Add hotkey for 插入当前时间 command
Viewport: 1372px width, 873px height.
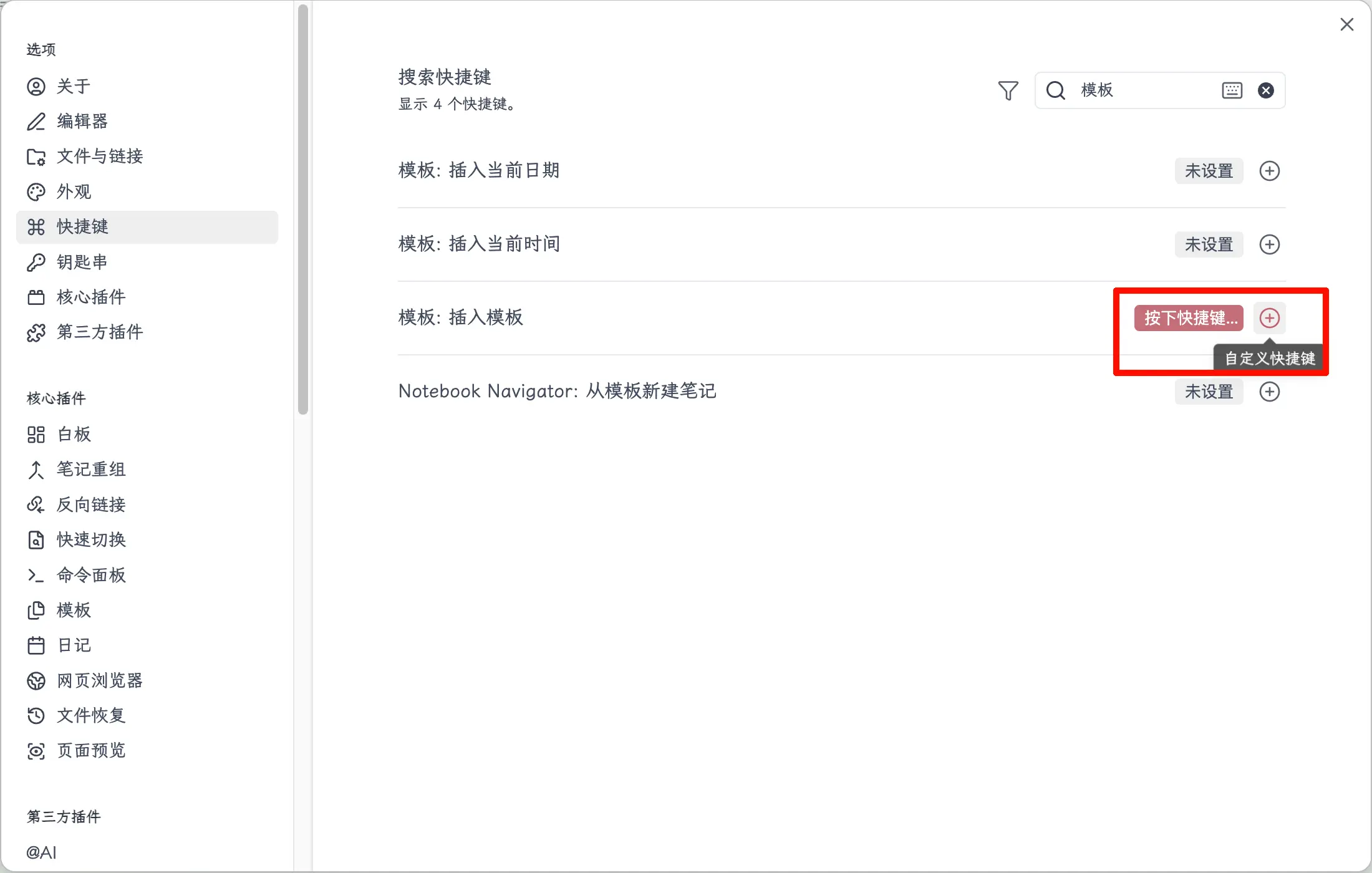1269,244
